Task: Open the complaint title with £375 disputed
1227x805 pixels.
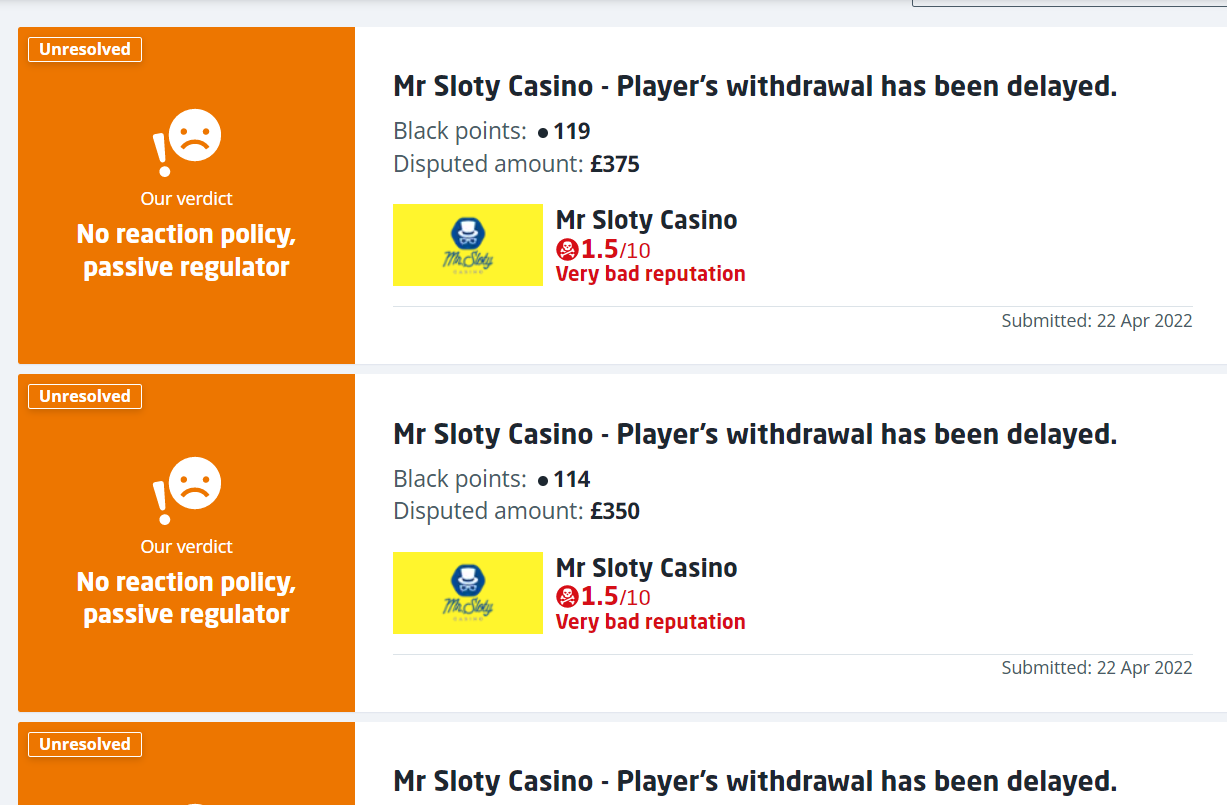Action: tap(754, 86)
